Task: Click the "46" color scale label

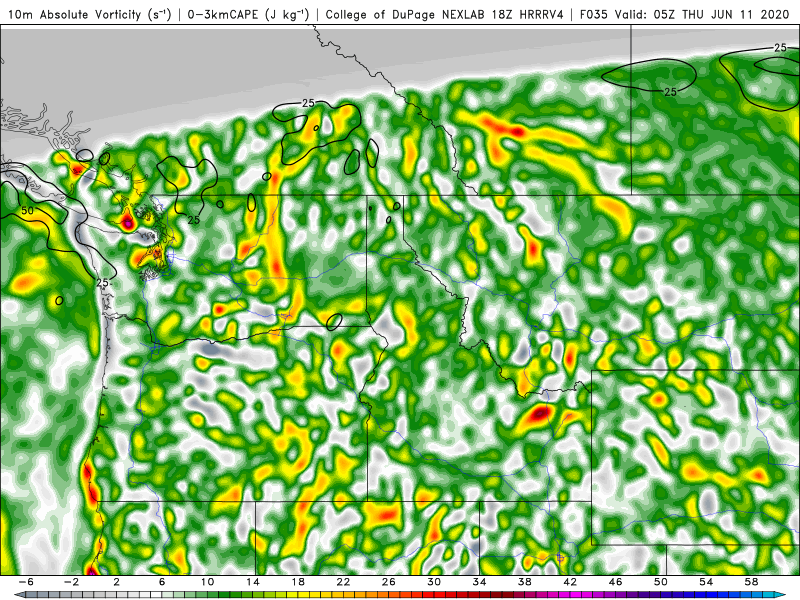Action: point(615,582)
